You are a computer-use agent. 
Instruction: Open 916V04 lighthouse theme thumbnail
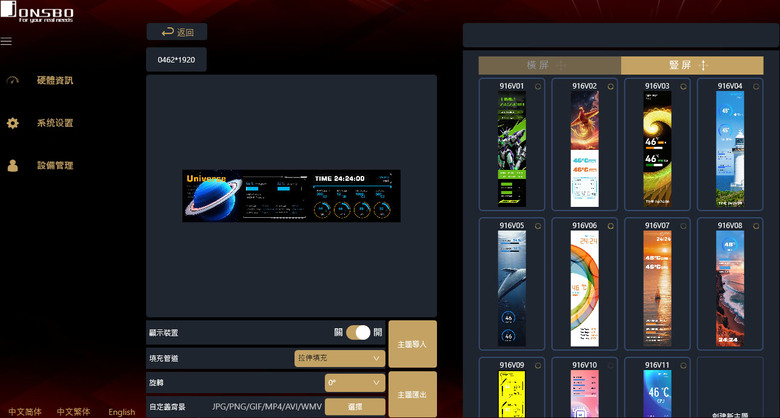tap(730, 148)
